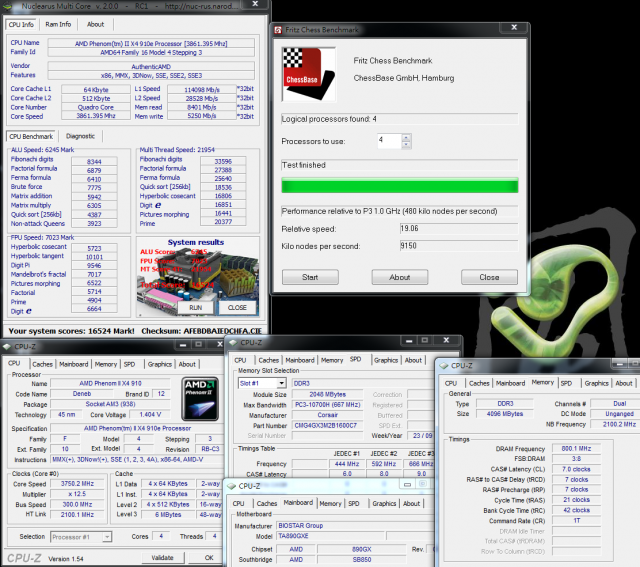
Task: Open Caches tab in the CPU-Z CPU window
Action: coord(42,364)
